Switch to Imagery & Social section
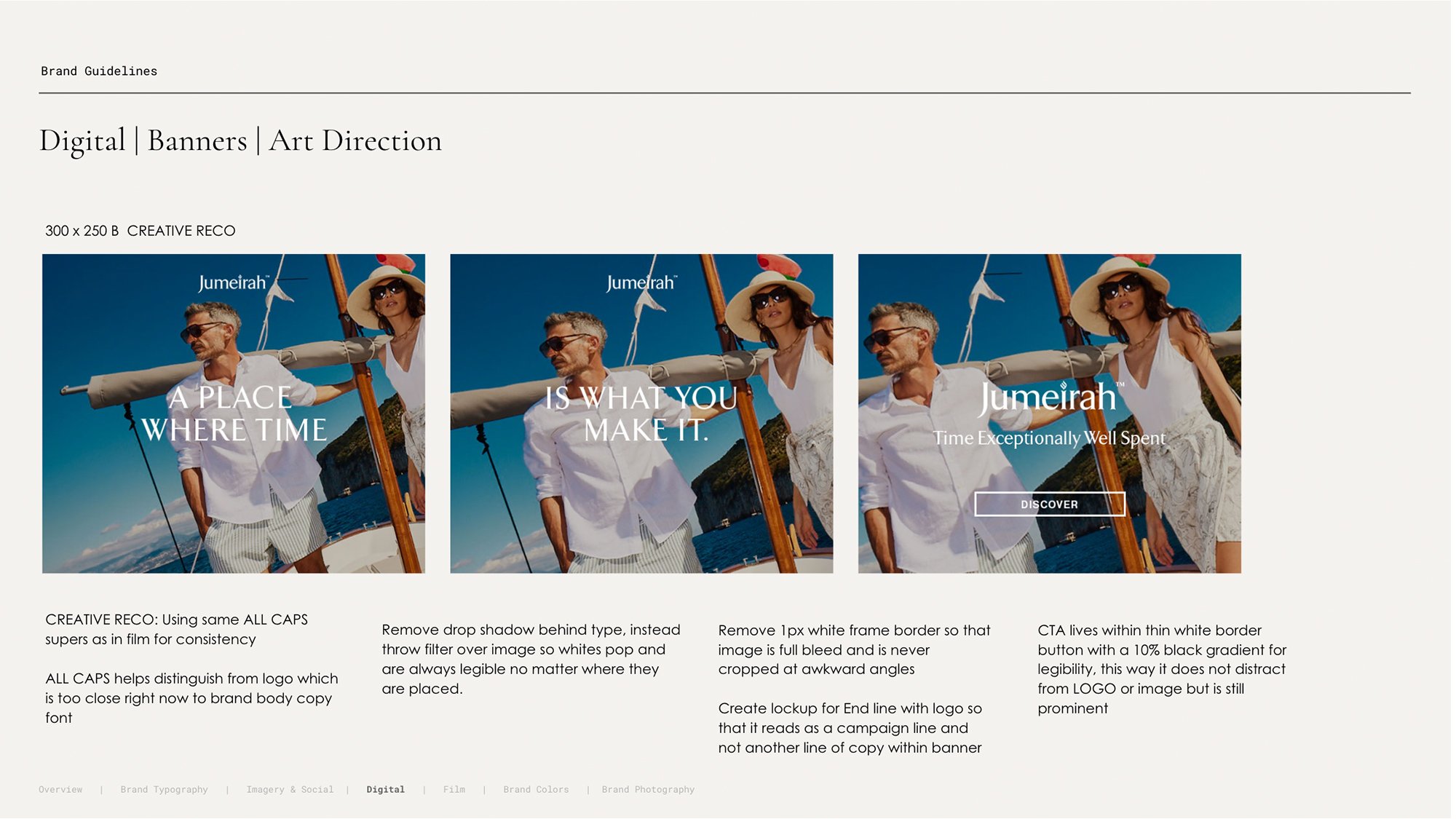Viewport: 1456px width, 819px height. click(x=290, y=789)
